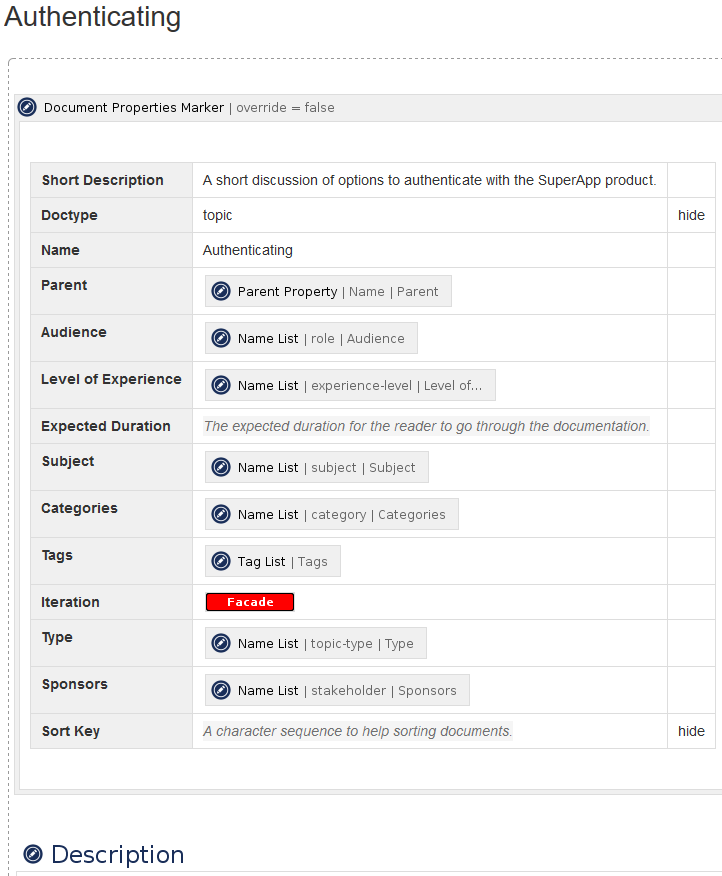Click the hide control in Sort Key row
722x876 pixels.
click(691, 731)
